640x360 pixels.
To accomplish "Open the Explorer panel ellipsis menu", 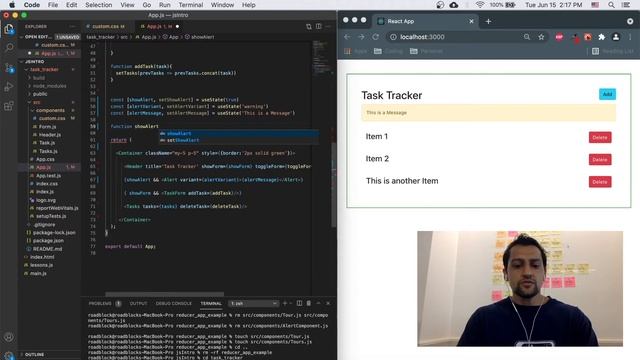I will click(73, 27).
